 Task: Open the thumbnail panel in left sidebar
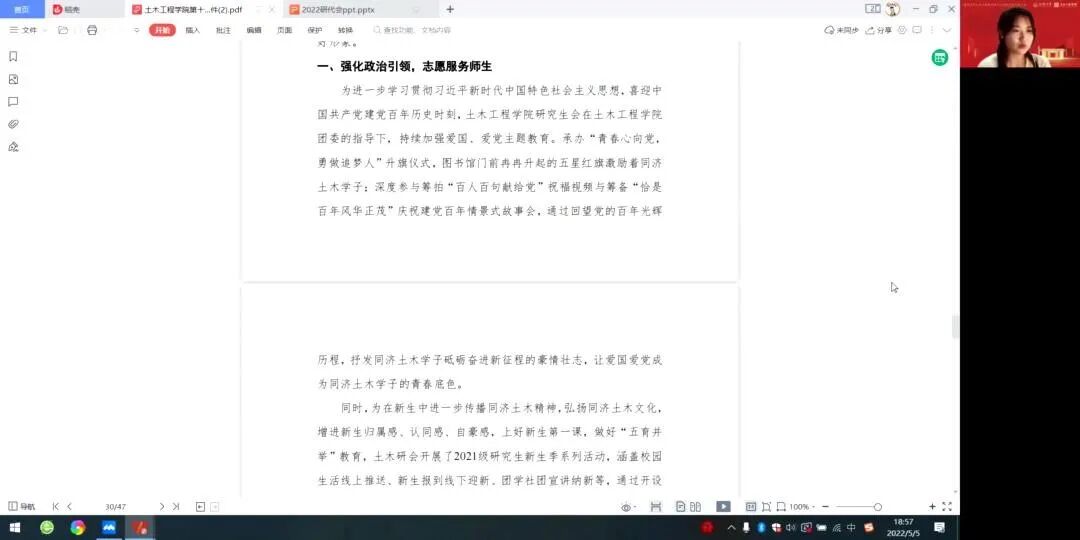(x=13, y=79)
